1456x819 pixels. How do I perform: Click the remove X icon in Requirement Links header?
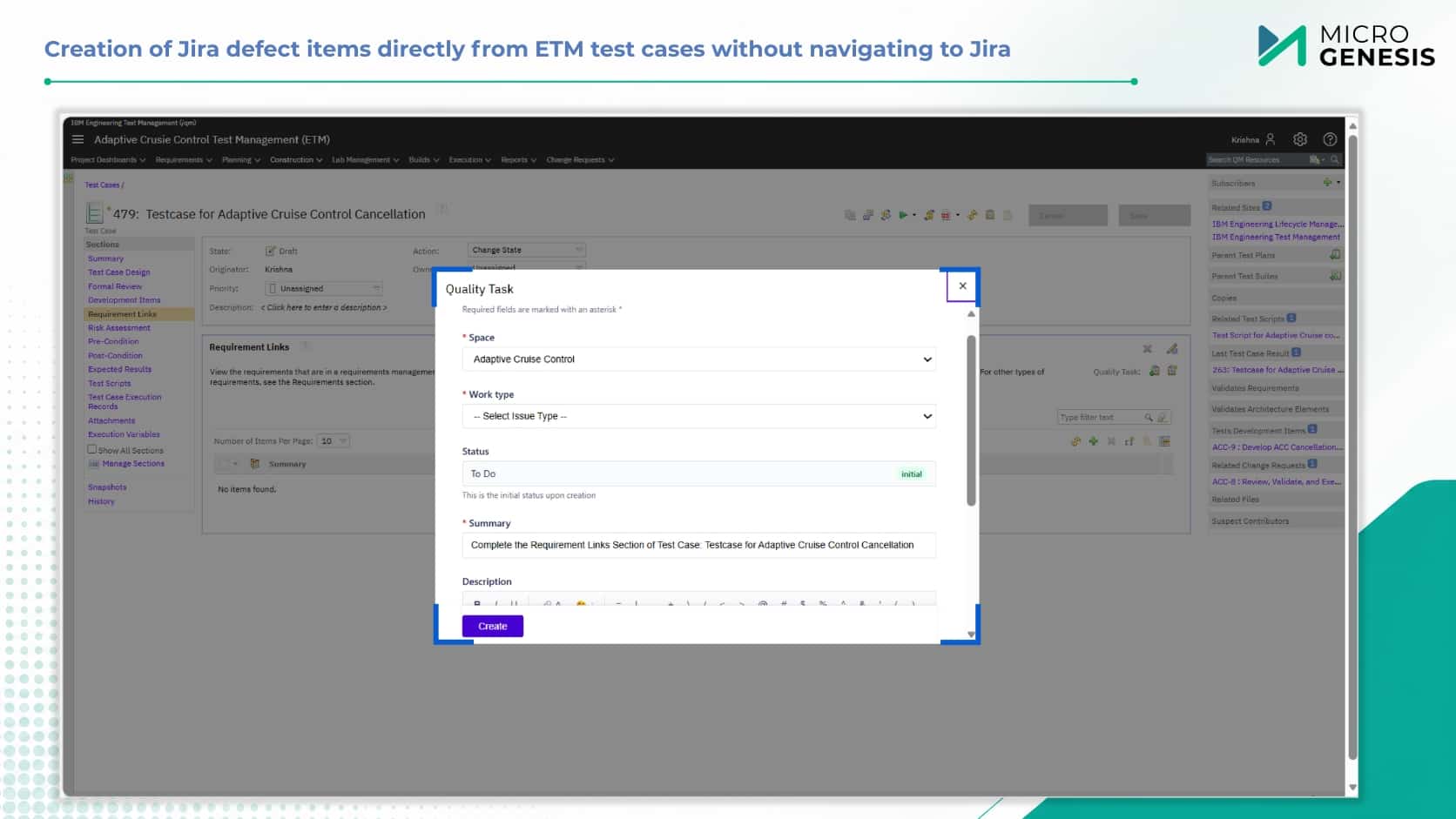tap(1147, 349)
